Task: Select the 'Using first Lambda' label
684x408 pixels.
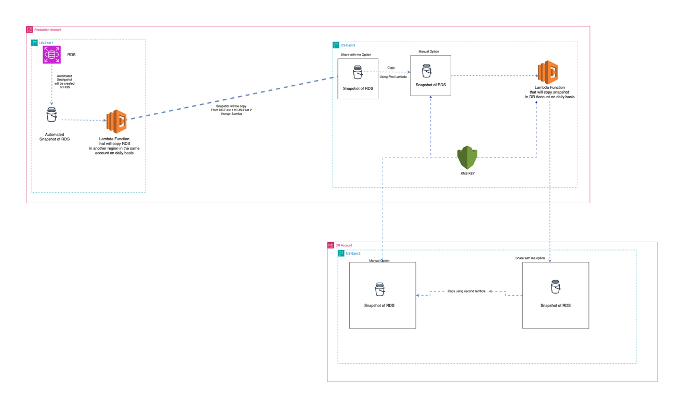Action: [393, 77]
